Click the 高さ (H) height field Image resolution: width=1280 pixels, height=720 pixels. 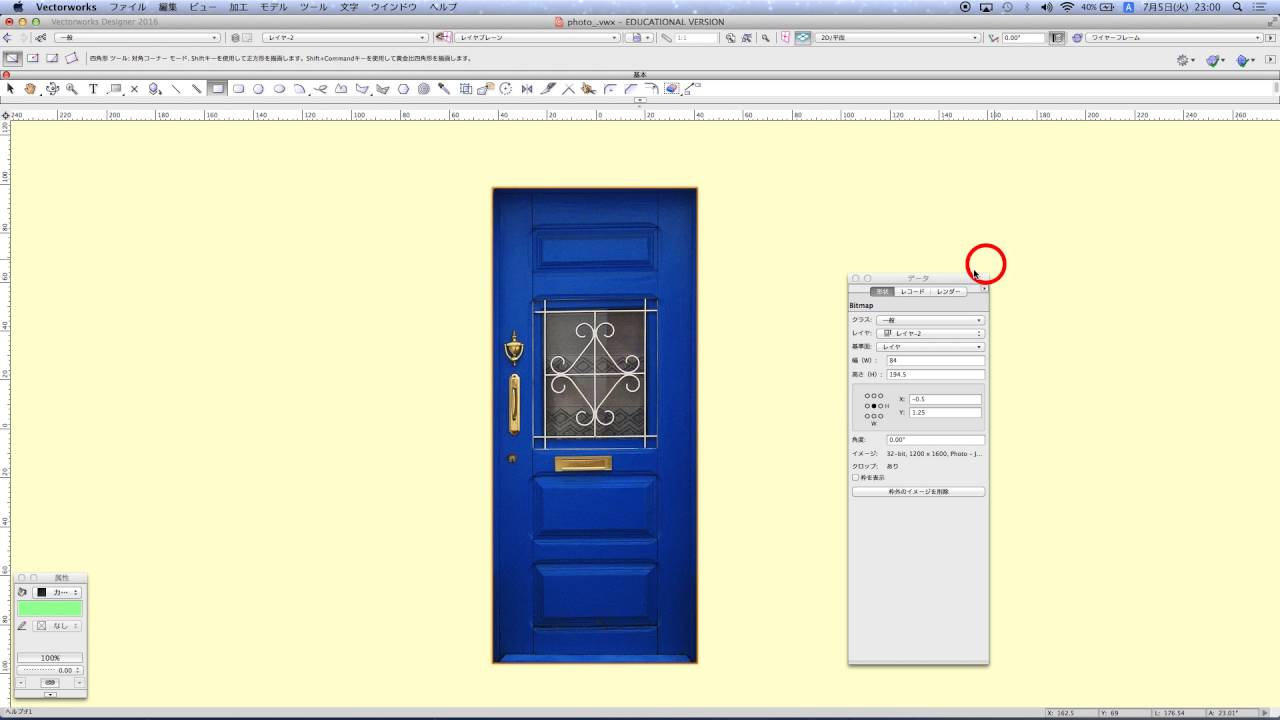[935, 374]
